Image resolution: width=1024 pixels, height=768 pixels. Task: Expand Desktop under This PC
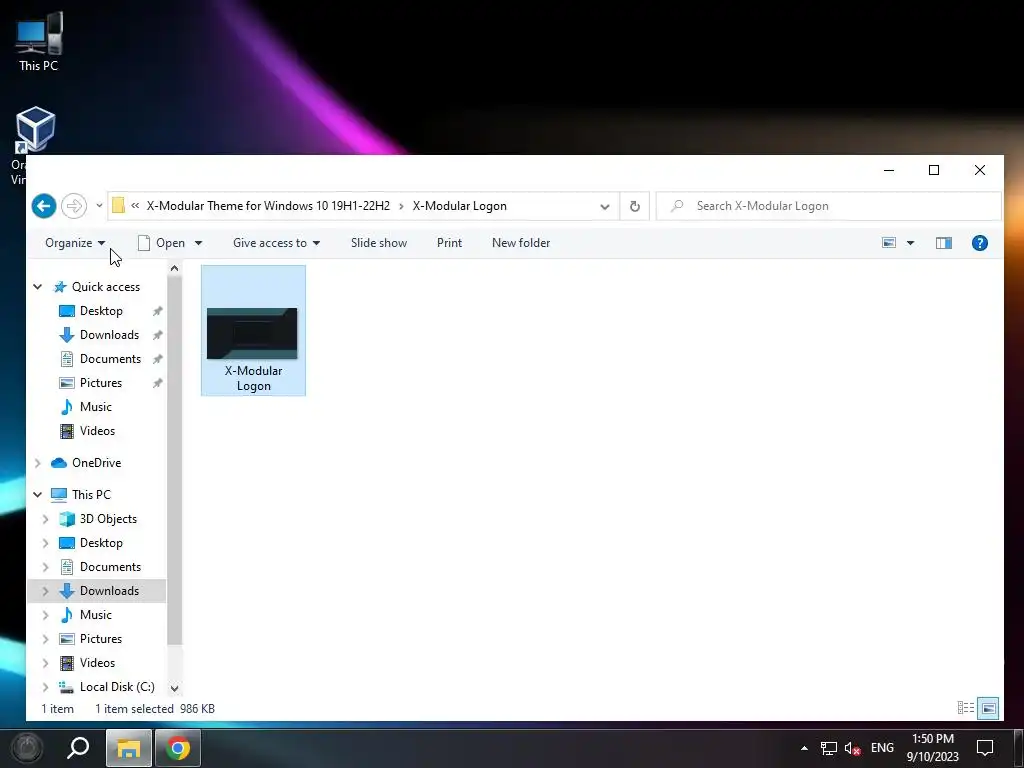(45, 543)
